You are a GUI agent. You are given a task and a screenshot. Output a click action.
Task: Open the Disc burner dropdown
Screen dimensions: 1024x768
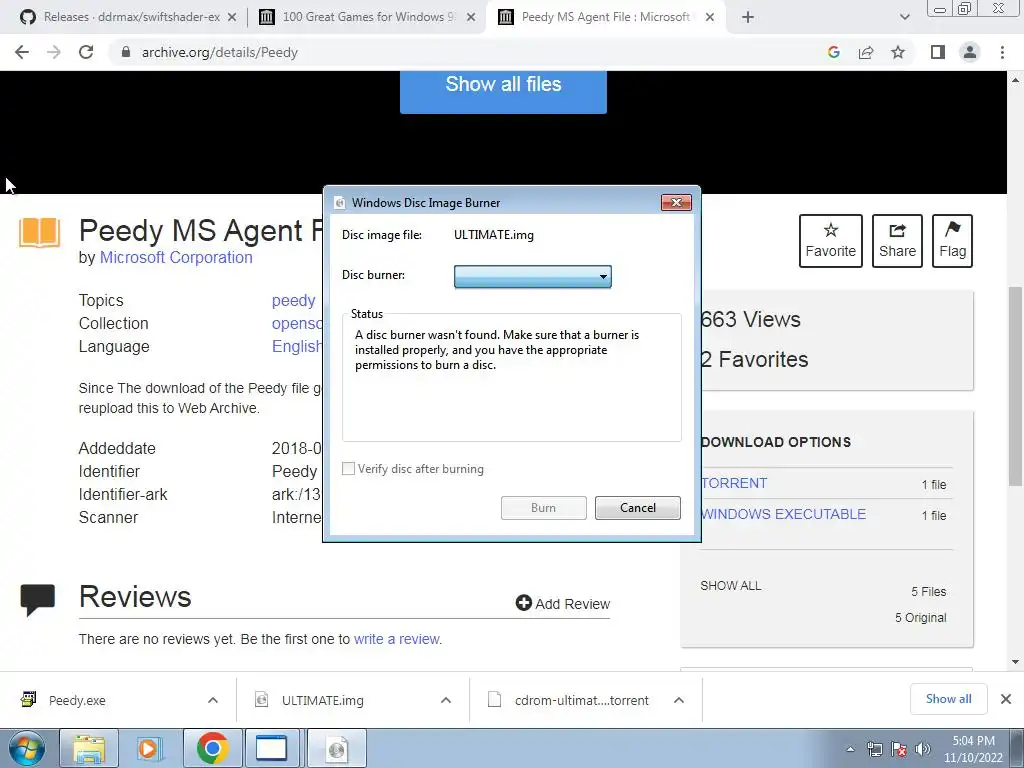tap(533, 276)
